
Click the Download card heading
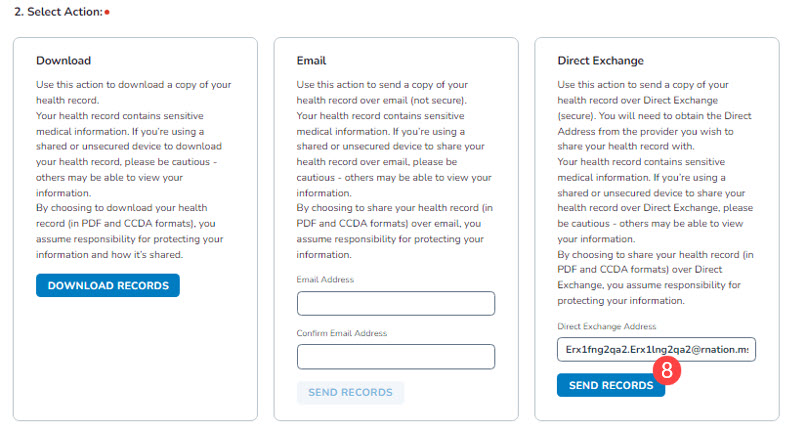63,60
